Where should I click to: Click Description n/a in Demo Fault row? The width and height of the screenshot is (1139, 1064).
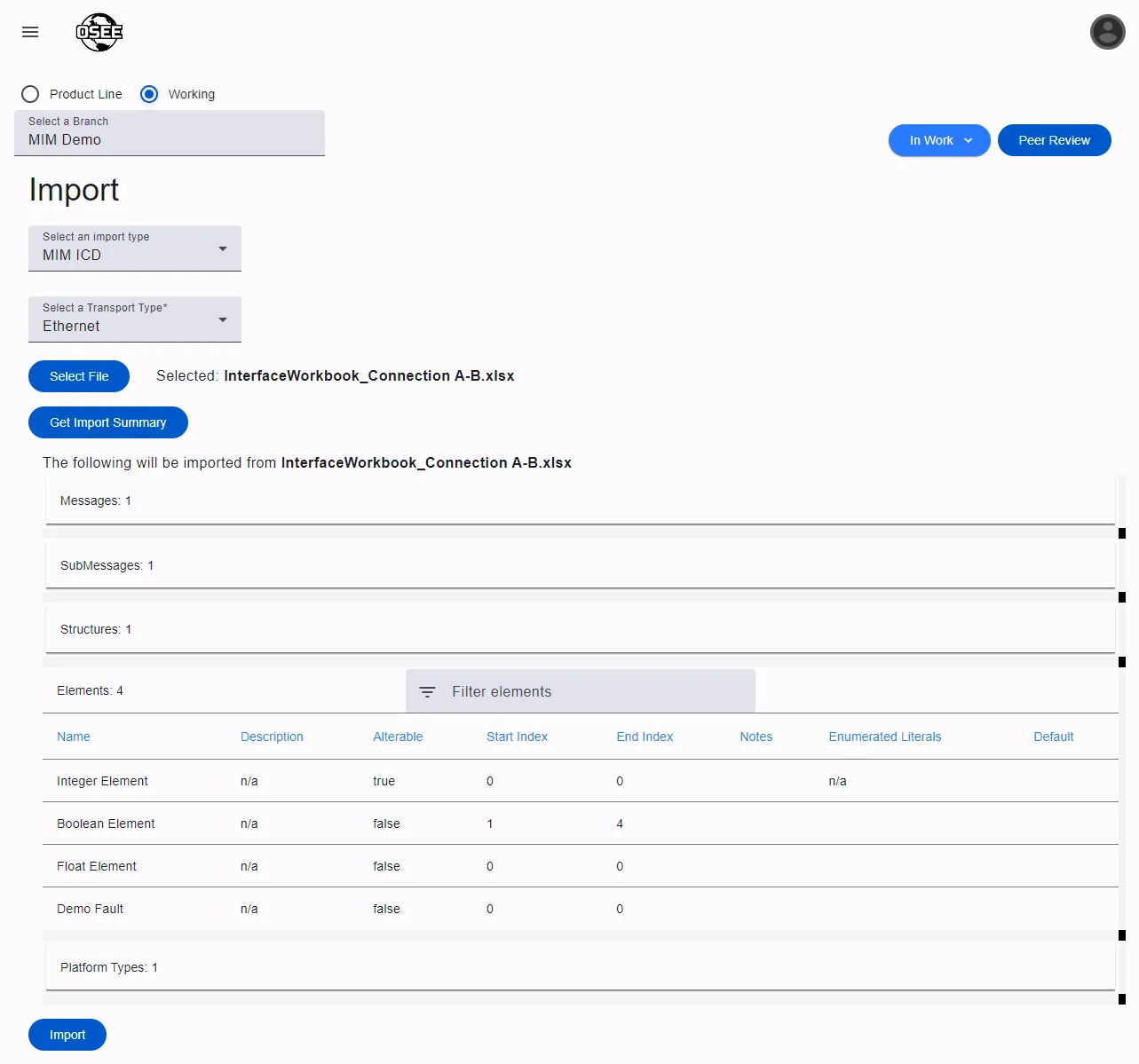point(249,909)
